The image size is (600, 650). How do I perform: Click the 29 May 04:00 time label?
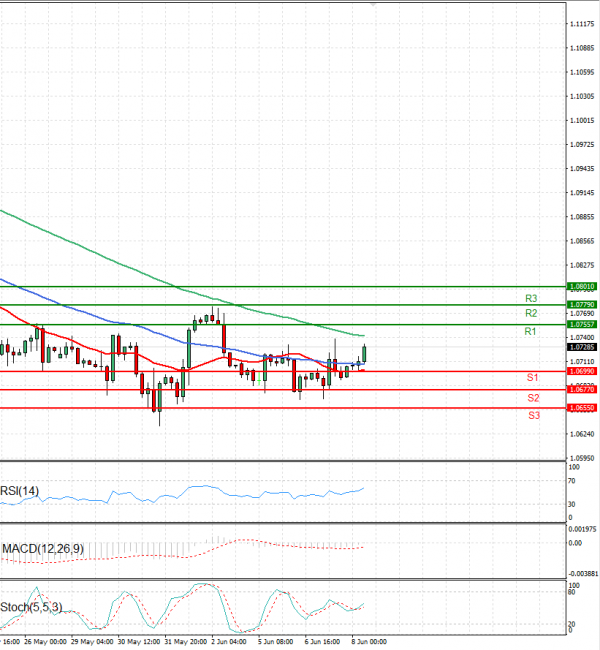92,642
